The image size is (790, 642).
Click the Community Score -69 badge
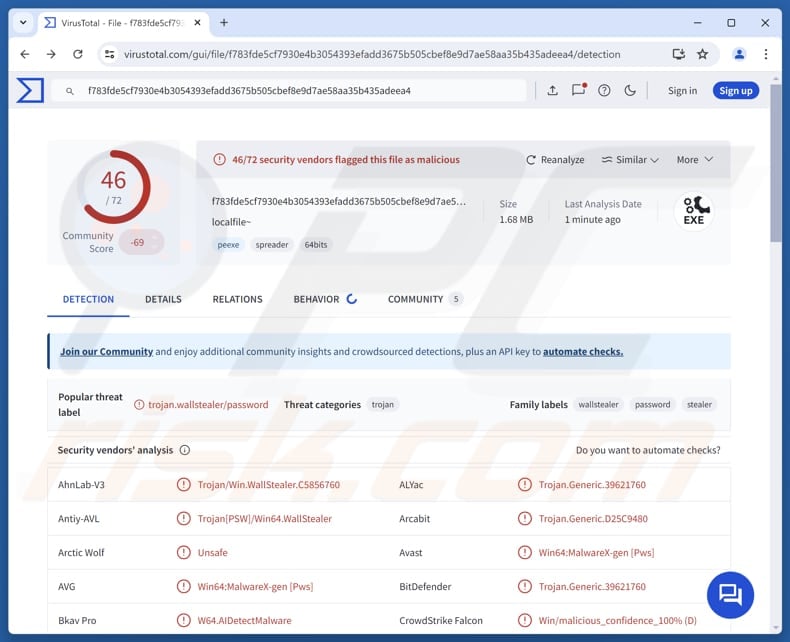click(141, 242)
